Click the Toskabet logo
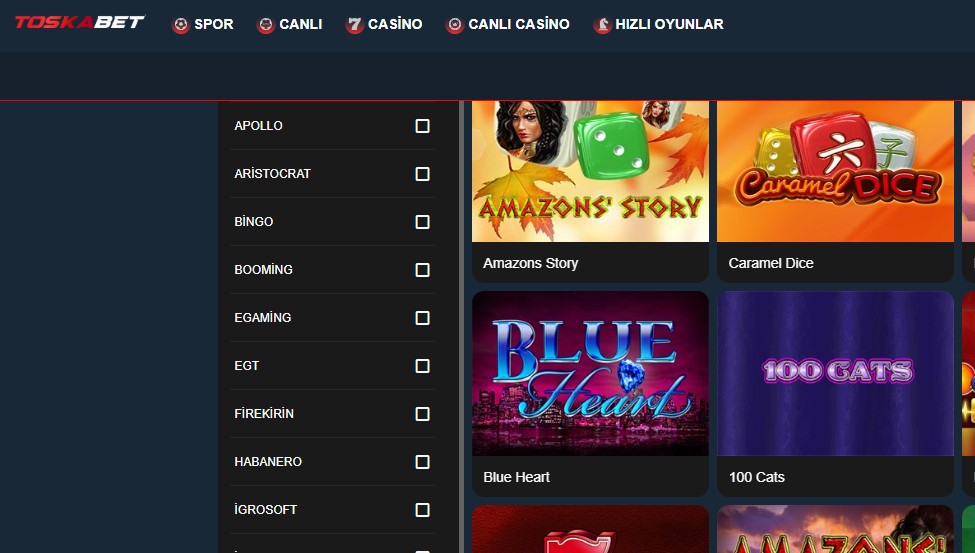Screen dimensions: 975x553 click(x=80, y=22)
